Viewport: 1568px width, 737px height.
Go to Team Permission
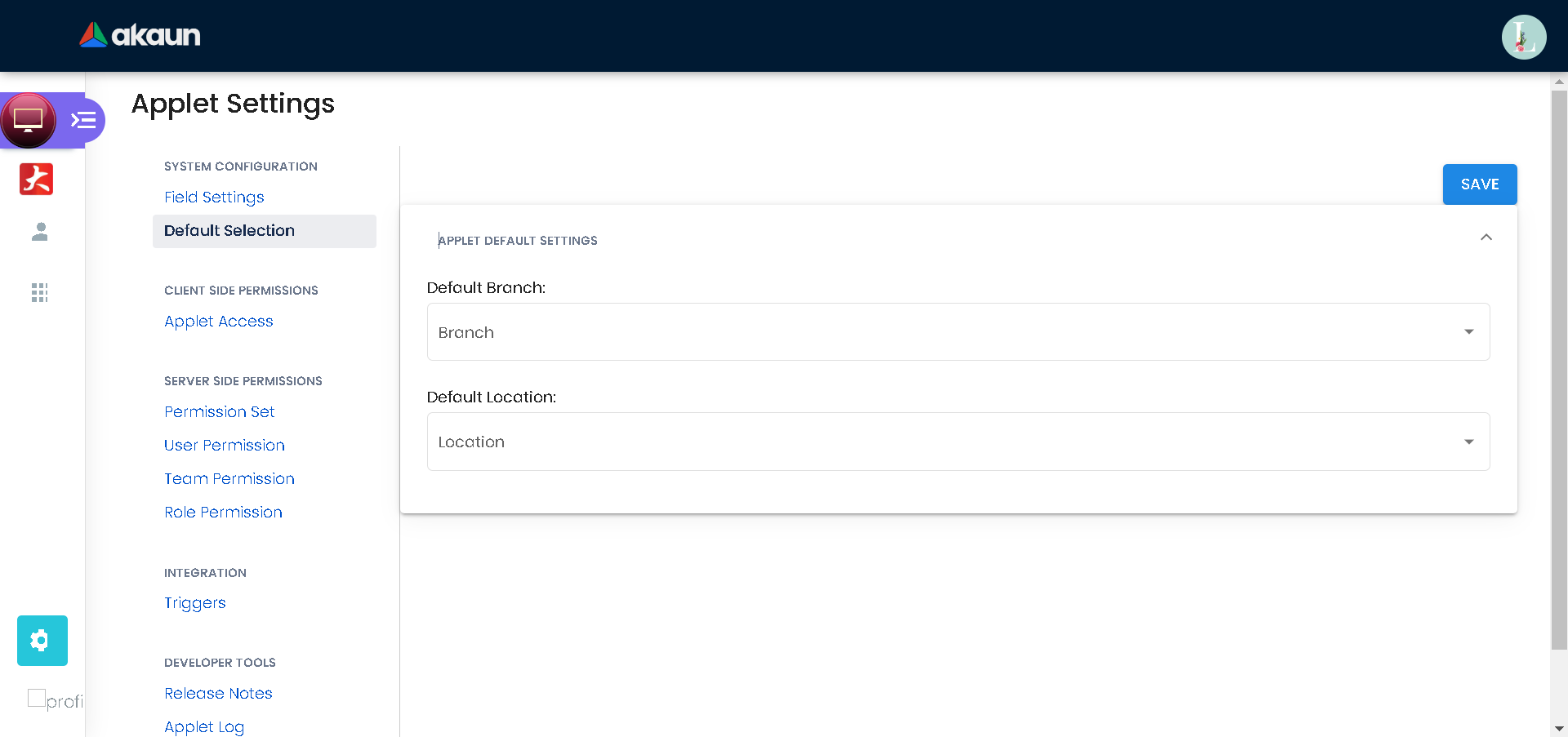point(229,479)
